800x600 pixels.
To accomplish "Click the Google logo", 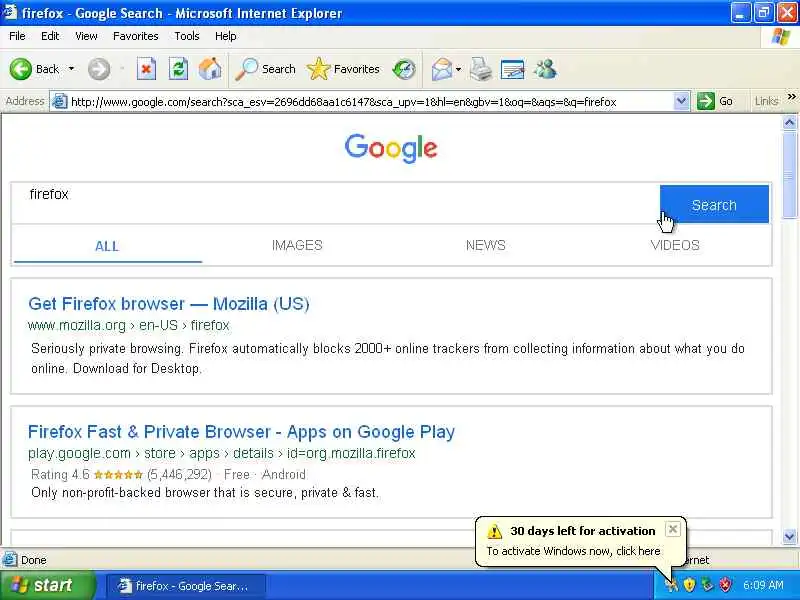I will click(x=391, y=148).
